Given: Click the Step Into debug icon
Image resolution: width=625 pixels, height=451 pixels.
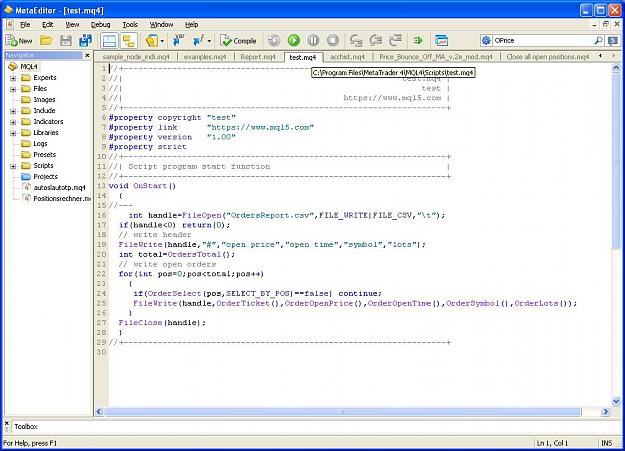Looking at the screenshot, I should 356,40.
